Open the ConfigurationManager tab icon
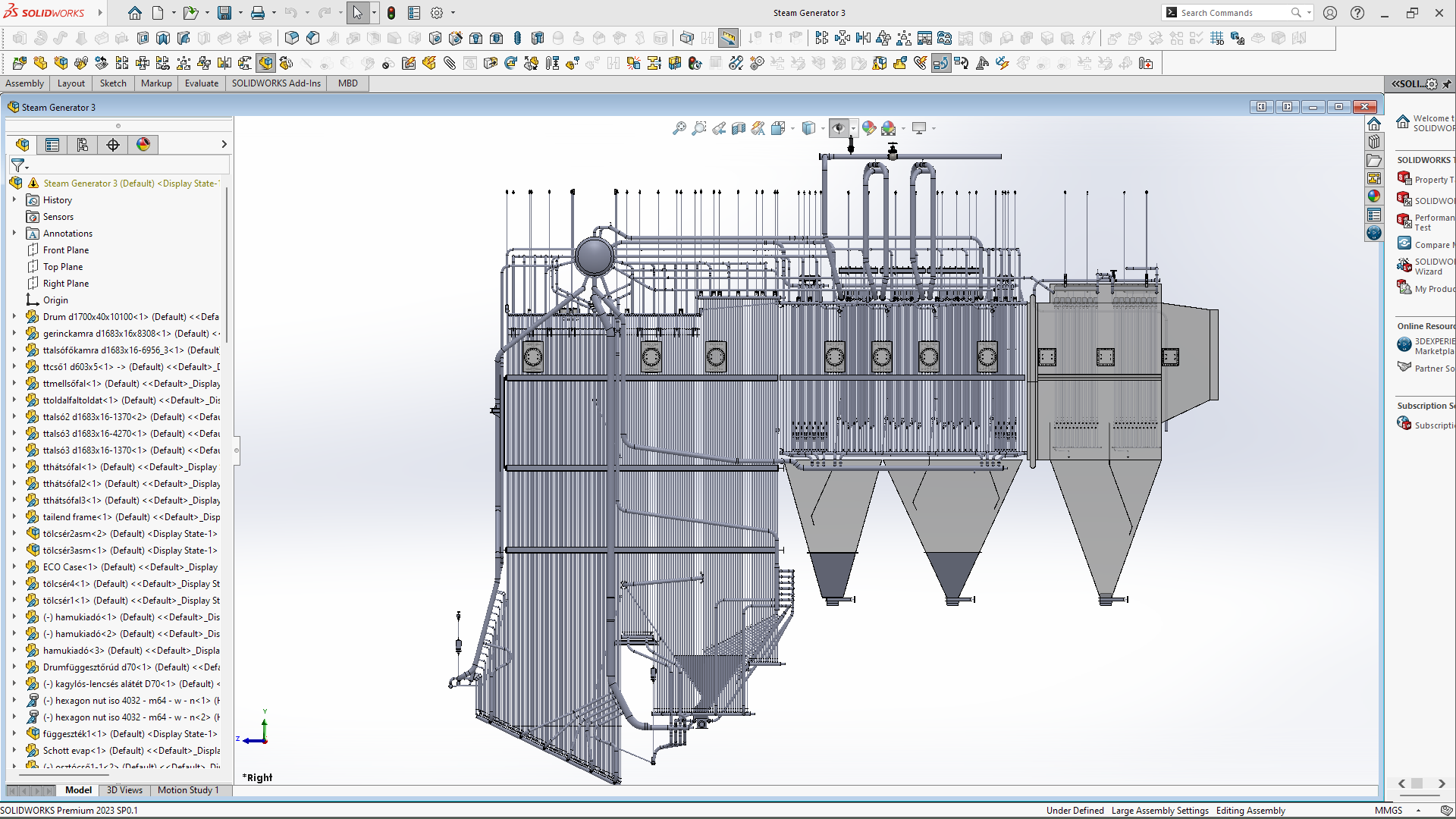This screenshot has height=819, width=1456. [x=83, y=144]
